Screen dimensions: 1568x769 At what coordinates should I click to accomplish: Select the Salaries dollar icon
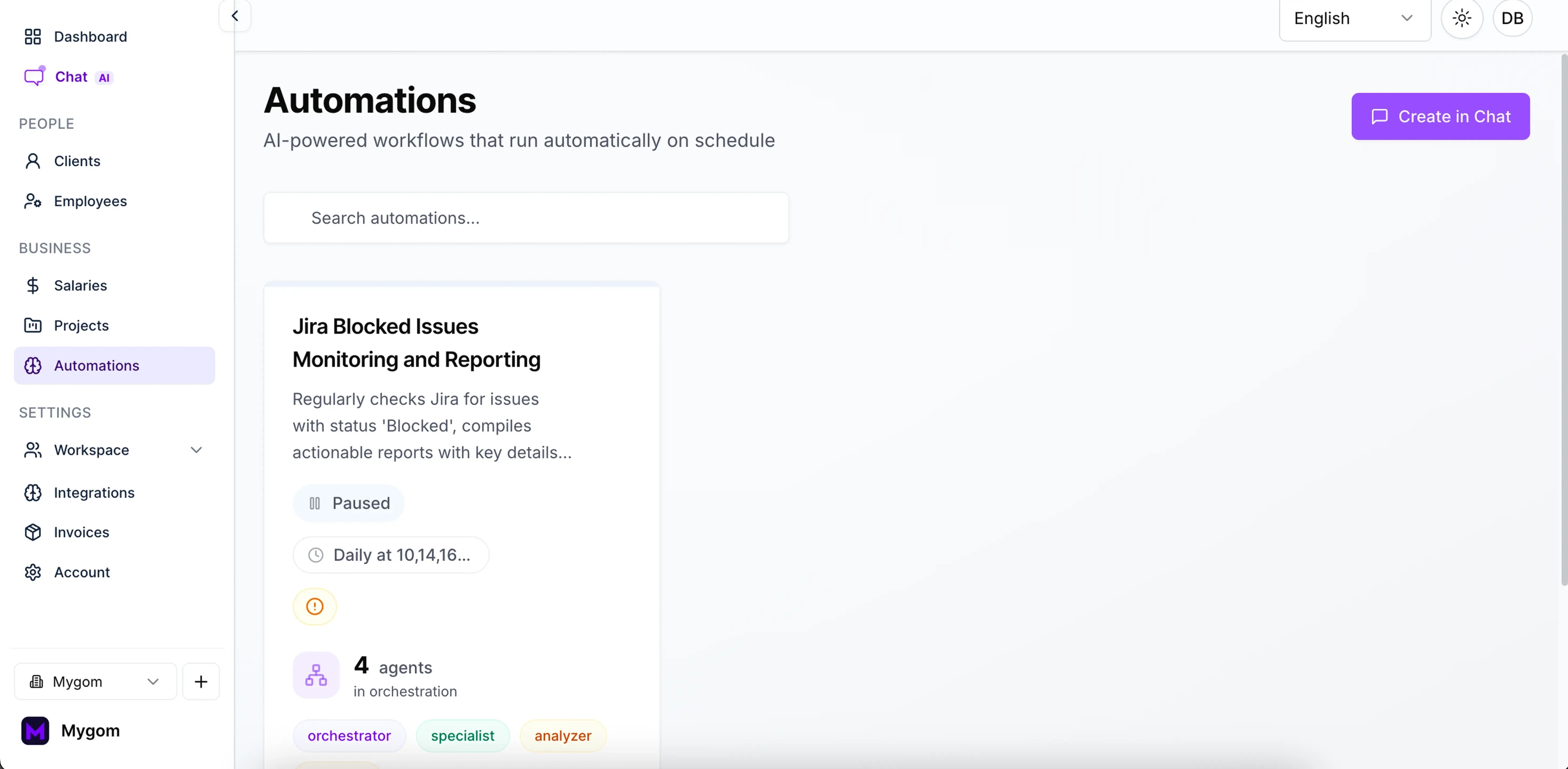33,285
